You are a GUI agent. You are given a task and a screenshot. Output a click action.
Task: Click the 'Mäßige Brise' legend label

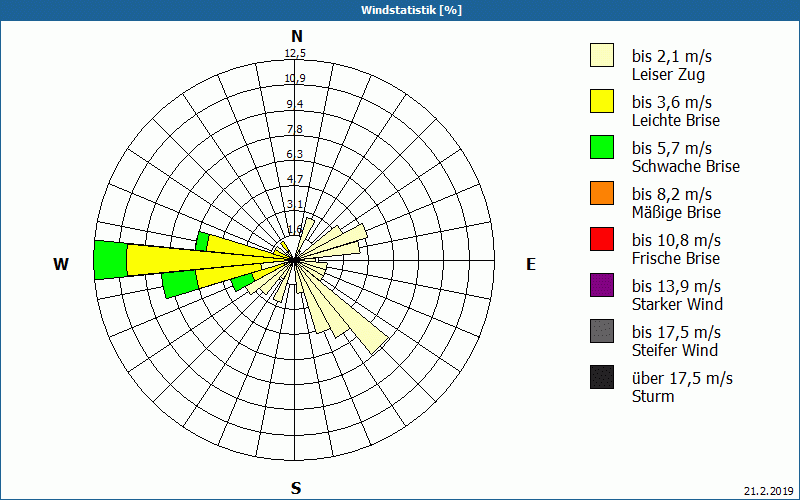[677, 212]
